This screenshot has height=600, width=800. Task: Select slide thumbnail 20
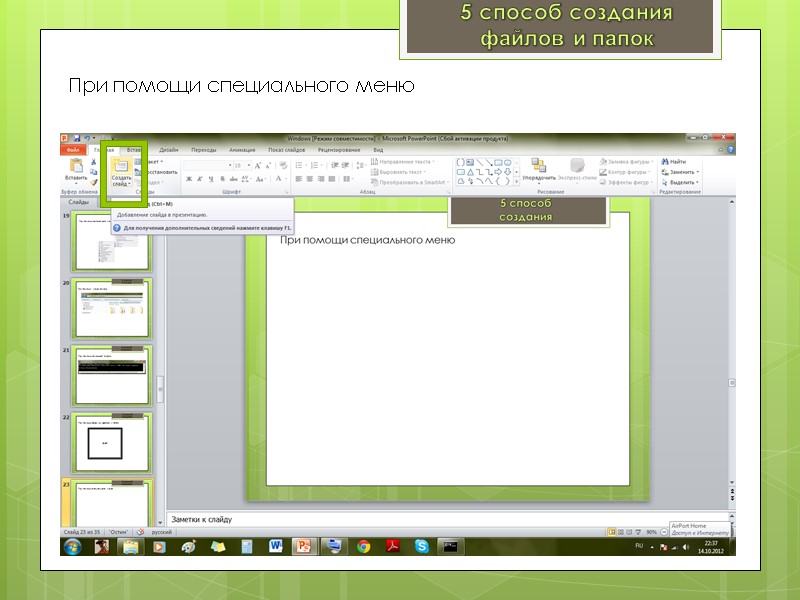pyautogui.click(x=112, y=308)
